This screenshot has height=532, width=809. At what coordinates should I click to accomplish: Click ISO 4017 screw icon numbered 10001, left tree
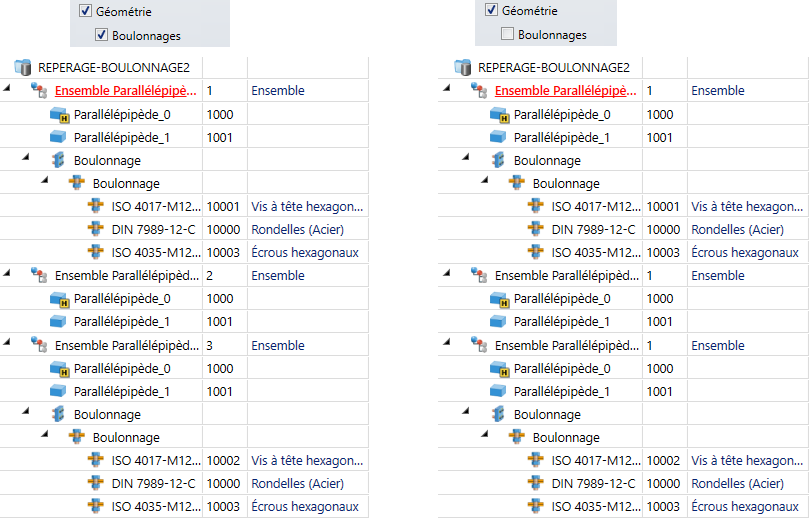(96, 207)
